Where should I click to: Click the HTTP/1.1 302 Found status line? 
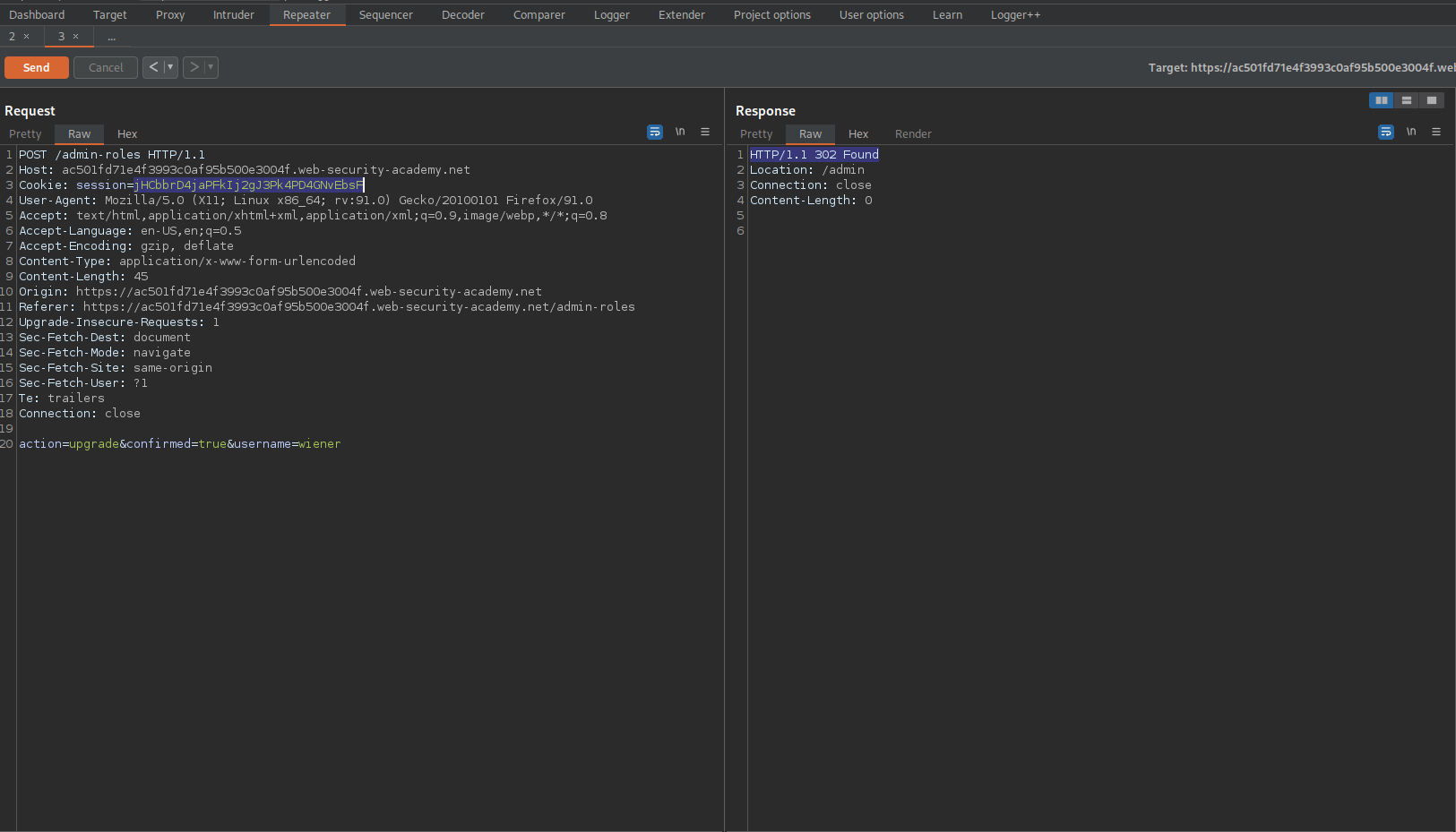click(814, 154)
